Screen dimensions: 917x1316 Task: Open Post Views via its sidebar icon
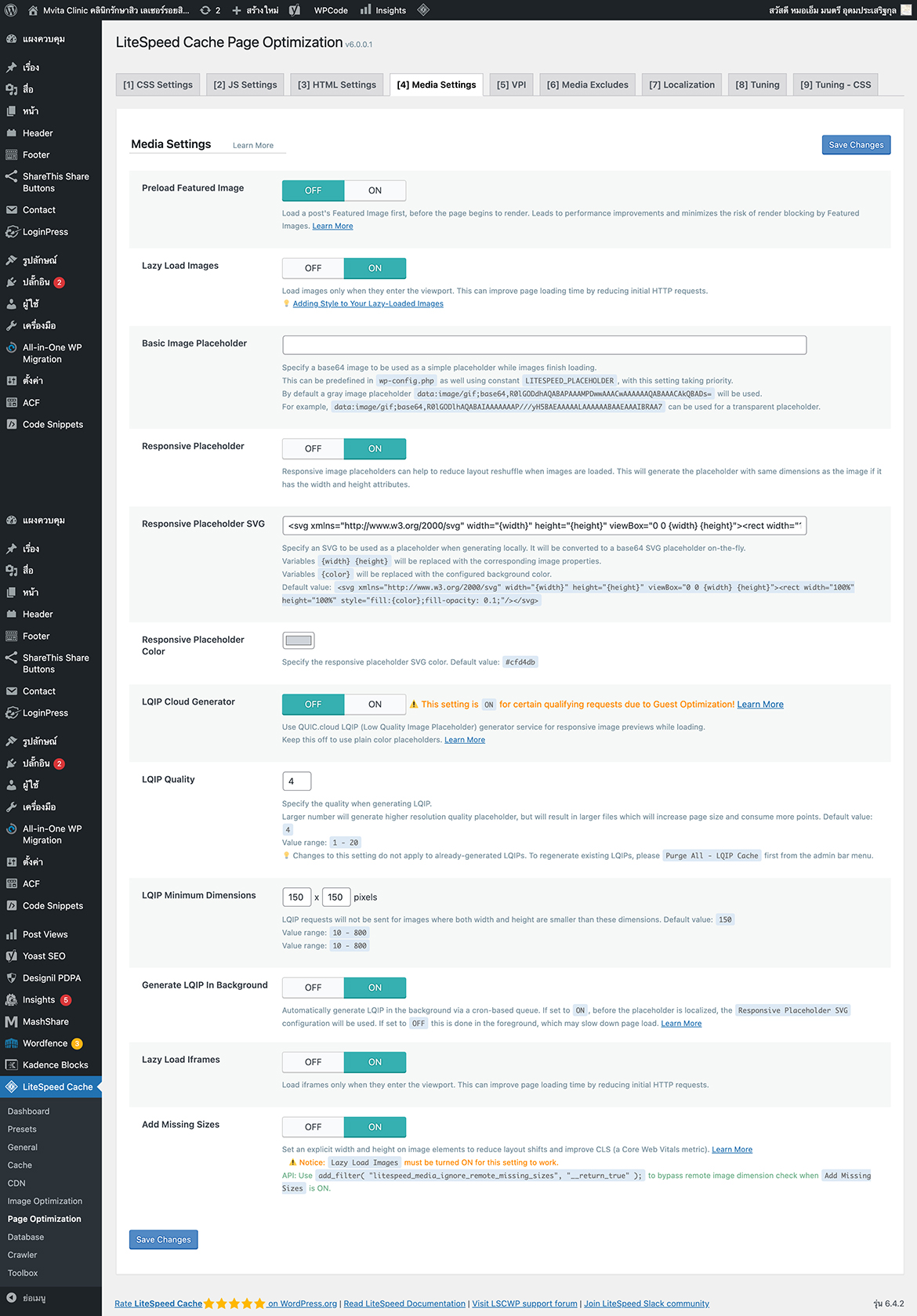click(x=11, y=934)
